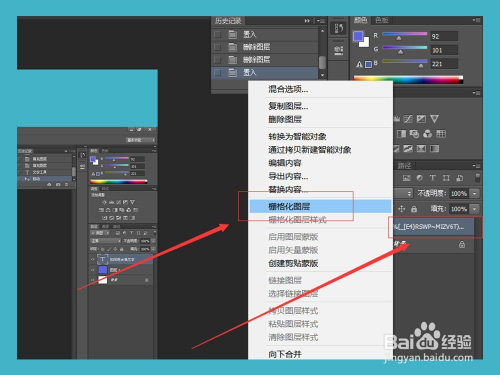This screenshot has width=500, height=375.
Task: Open blend mode dropdown in large Layers panel
Action: (x=403, y=193)
